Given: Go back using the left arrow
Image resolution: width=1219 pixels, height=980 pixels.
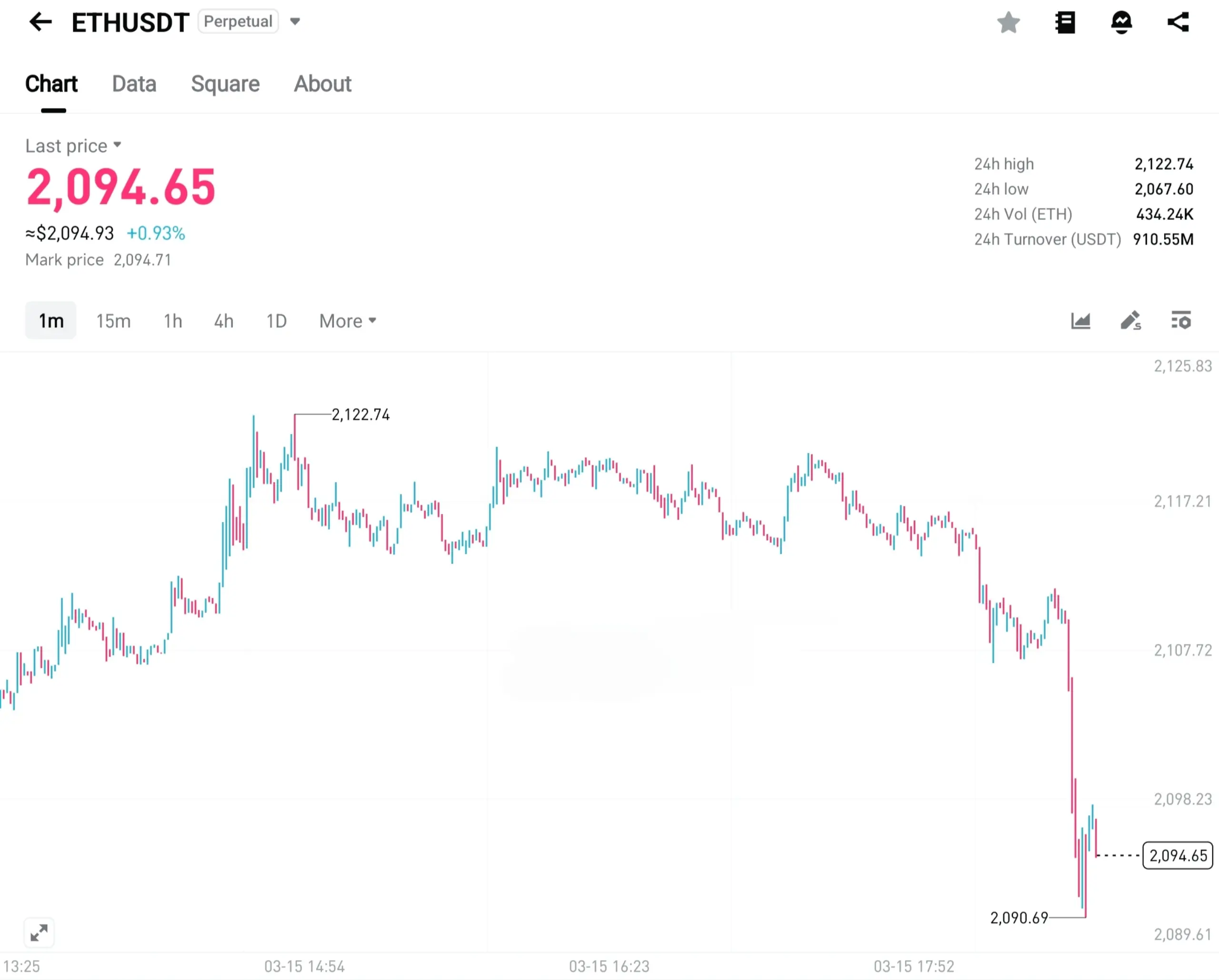Looking at the screenshot, I should [40, 23].
